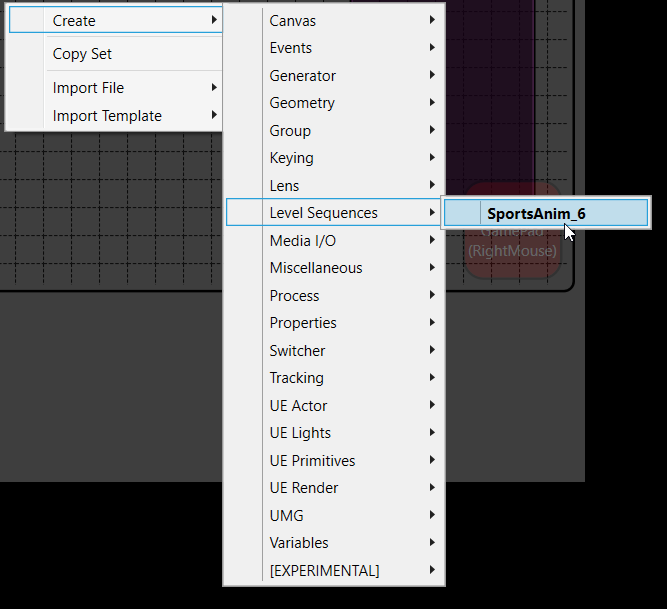Image resolution: width=667 pixels, height=609 pixels.
Task: Open the [EXPERIMENTAL] submenu
Action: (324, 570)
